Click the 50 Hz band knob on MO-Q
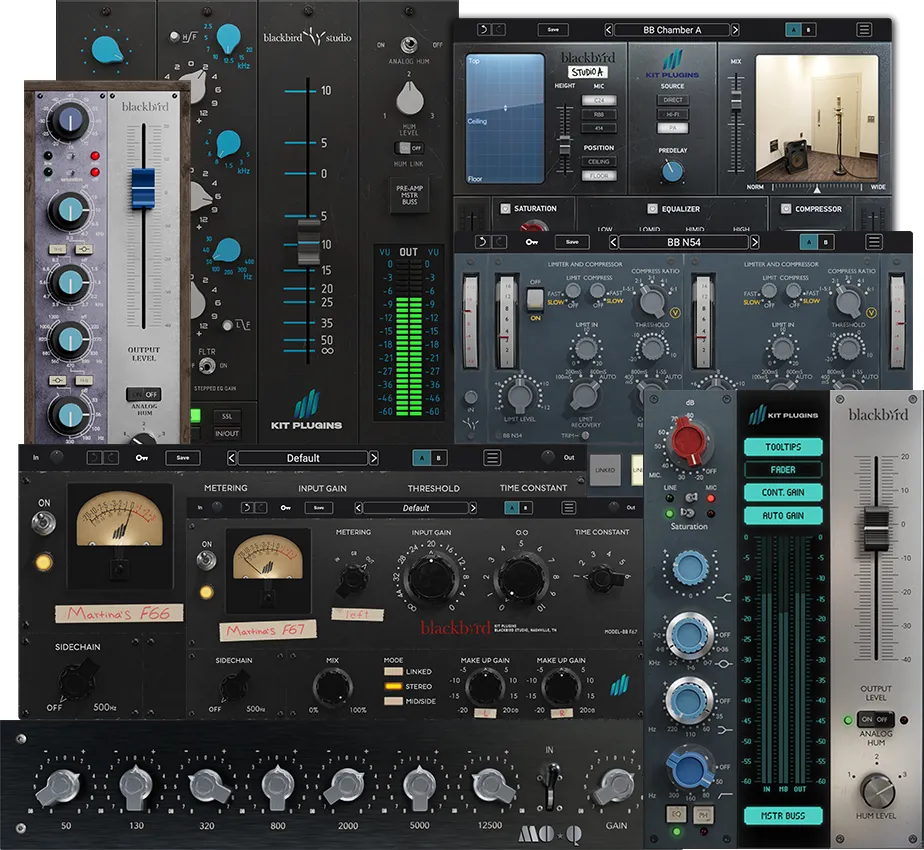 58,788
